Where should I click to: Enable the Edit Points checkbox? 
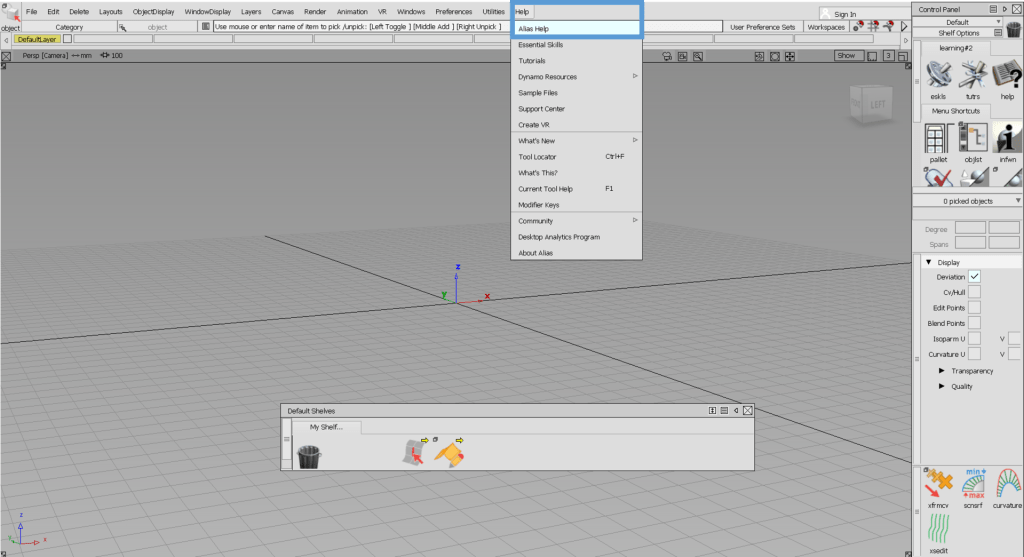[974, 308]
